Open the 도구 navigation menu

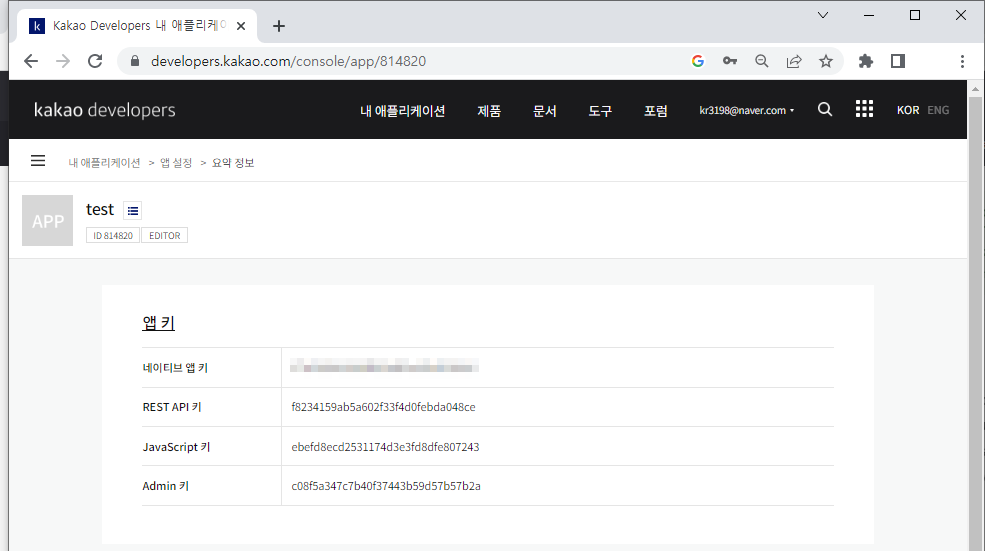[x=600, y=111]
